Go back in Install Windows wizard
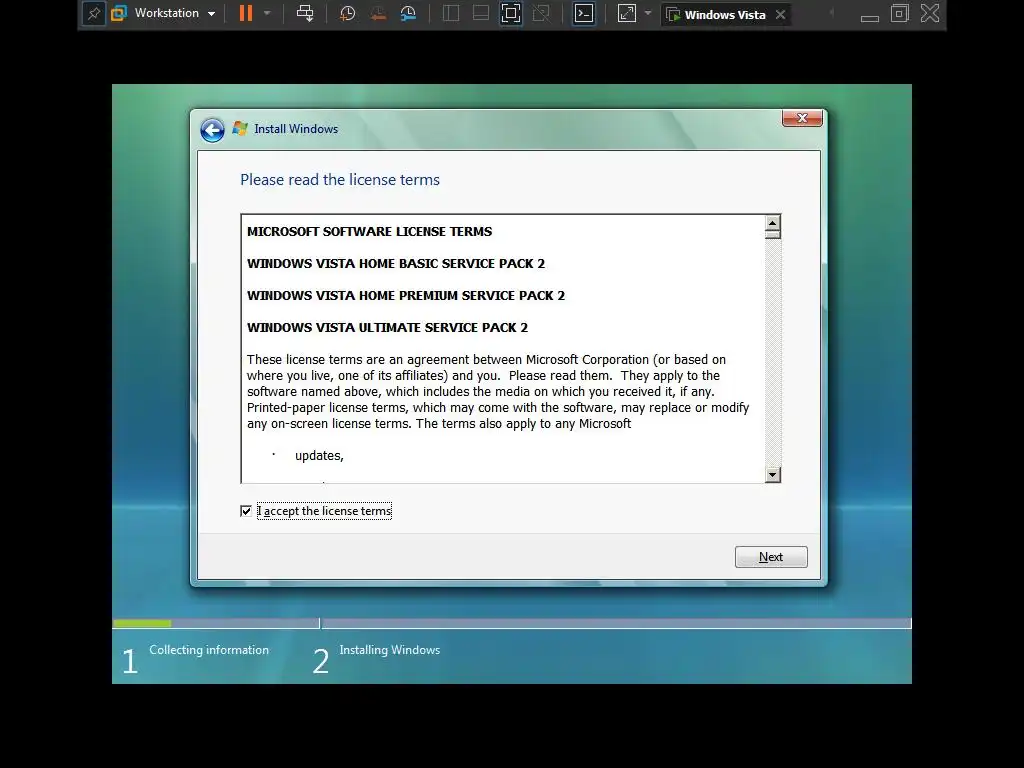1024x768 pixels. 212,130
